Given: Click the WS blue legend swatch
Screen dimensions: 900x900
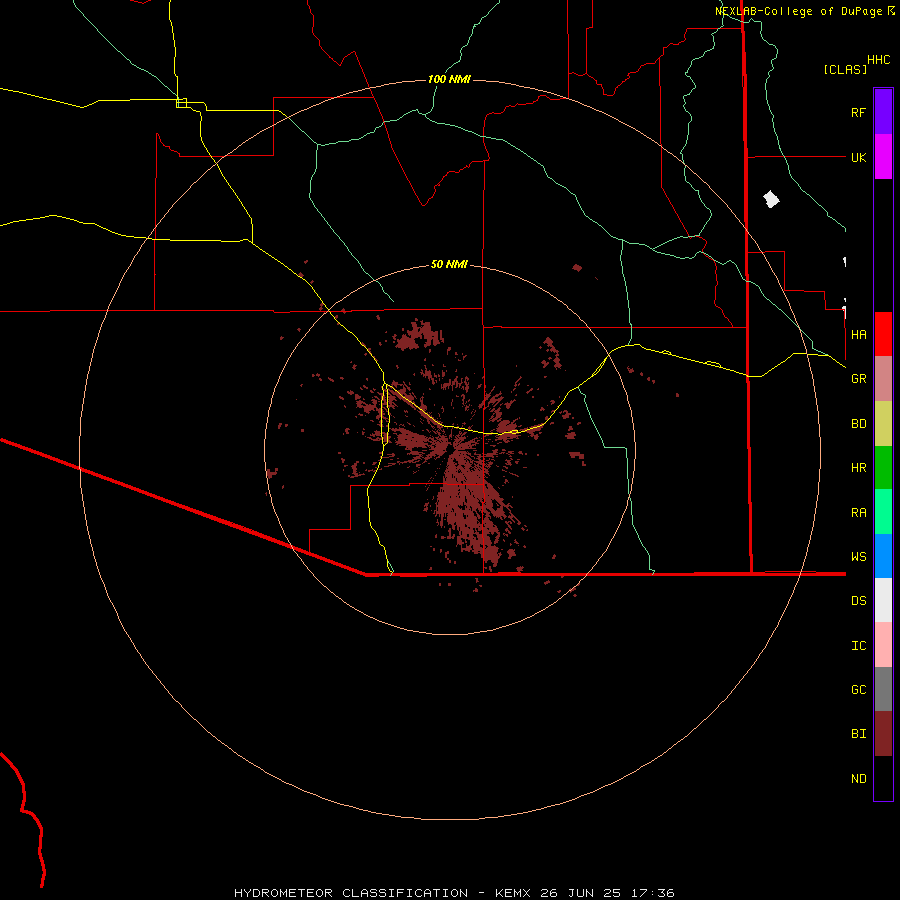Looking at the screenshot, I should click(x=883, y=556).
